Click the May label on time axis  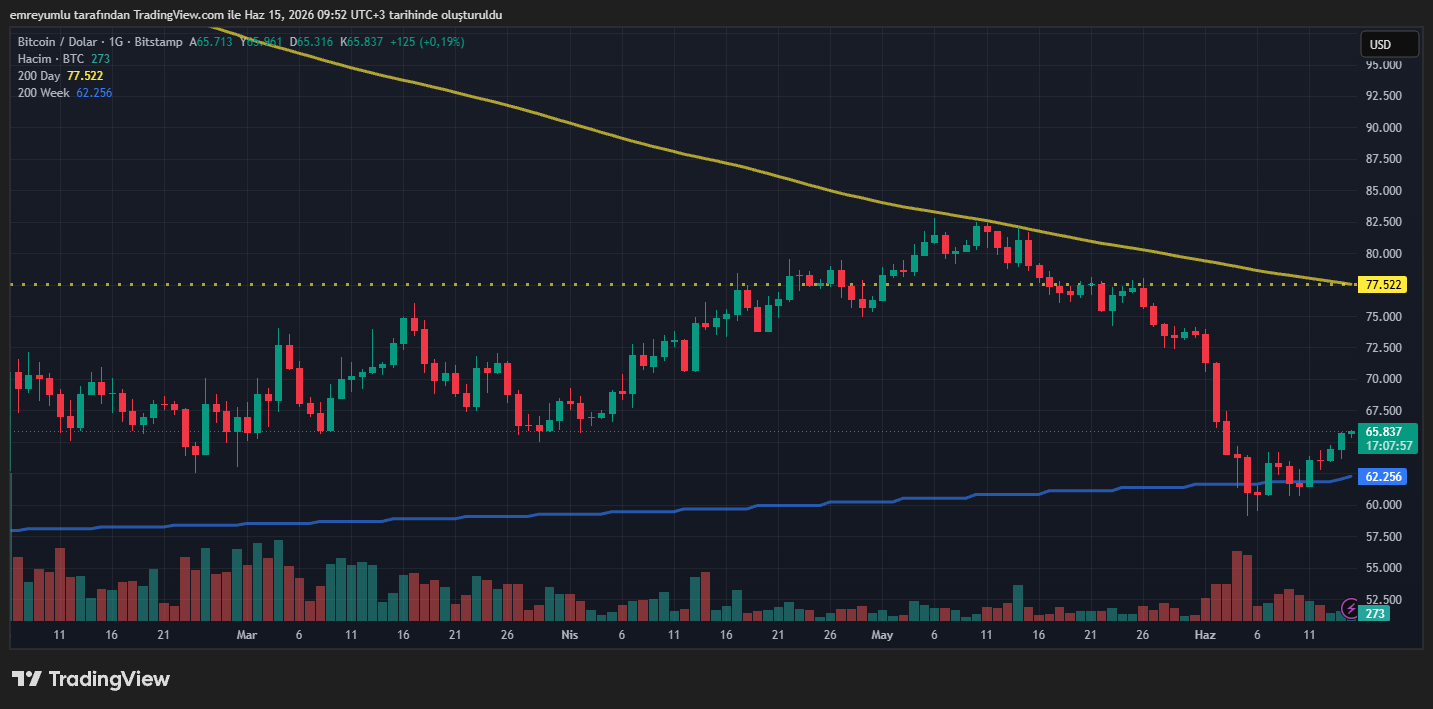coord(882,635)
